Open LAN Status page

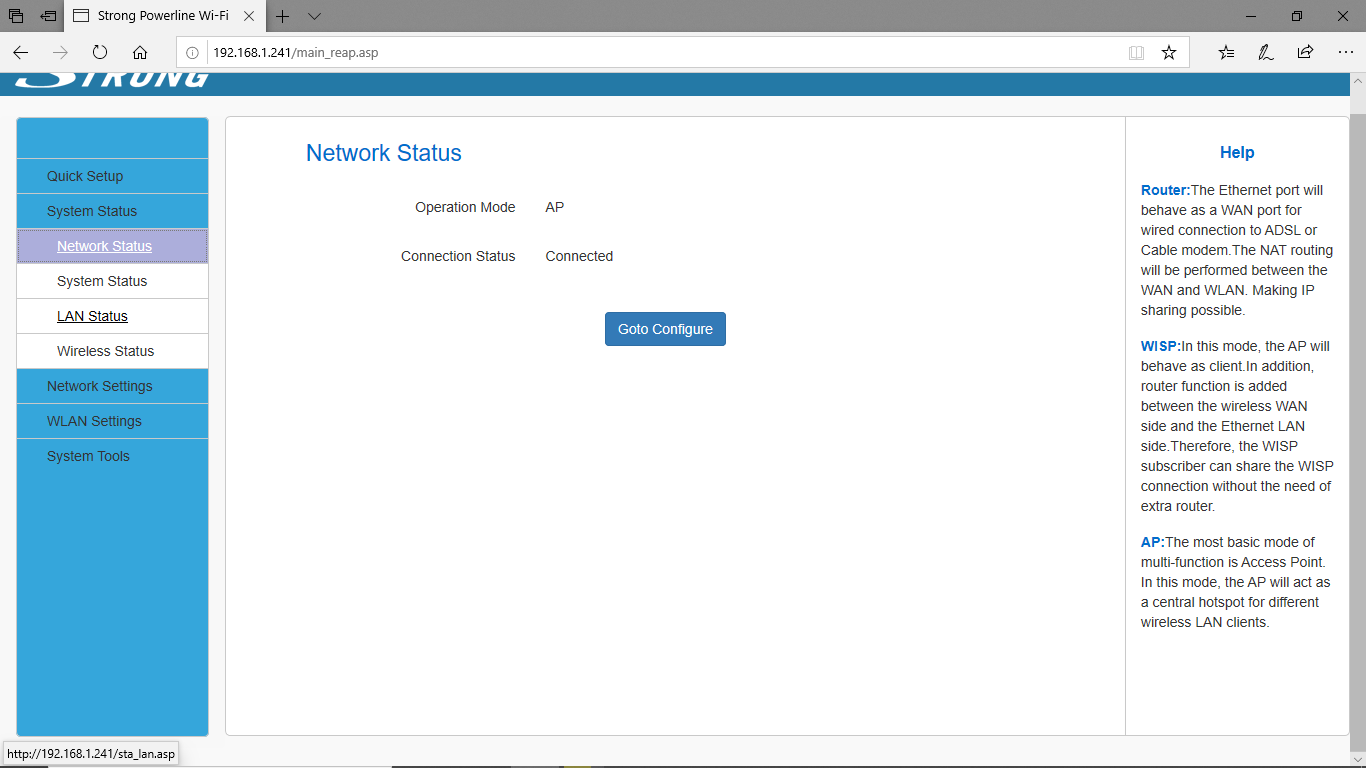[113, 316]
